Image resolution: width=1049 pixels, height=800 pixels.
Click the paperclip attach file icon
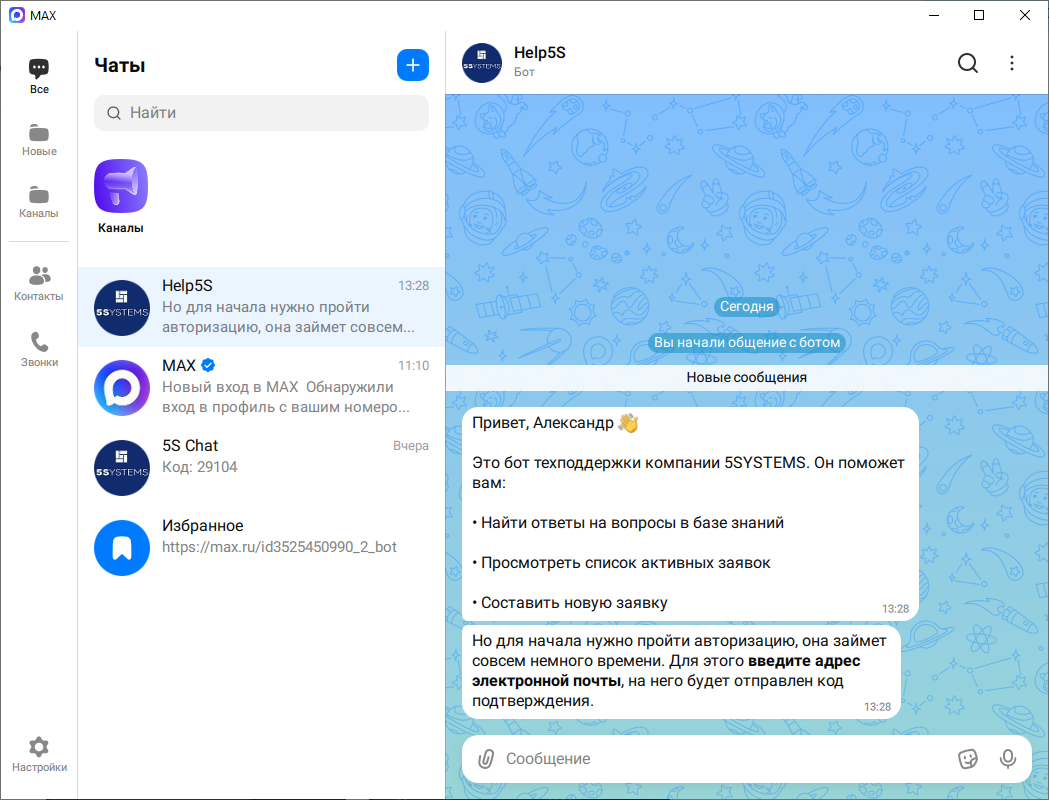[486, 759]
